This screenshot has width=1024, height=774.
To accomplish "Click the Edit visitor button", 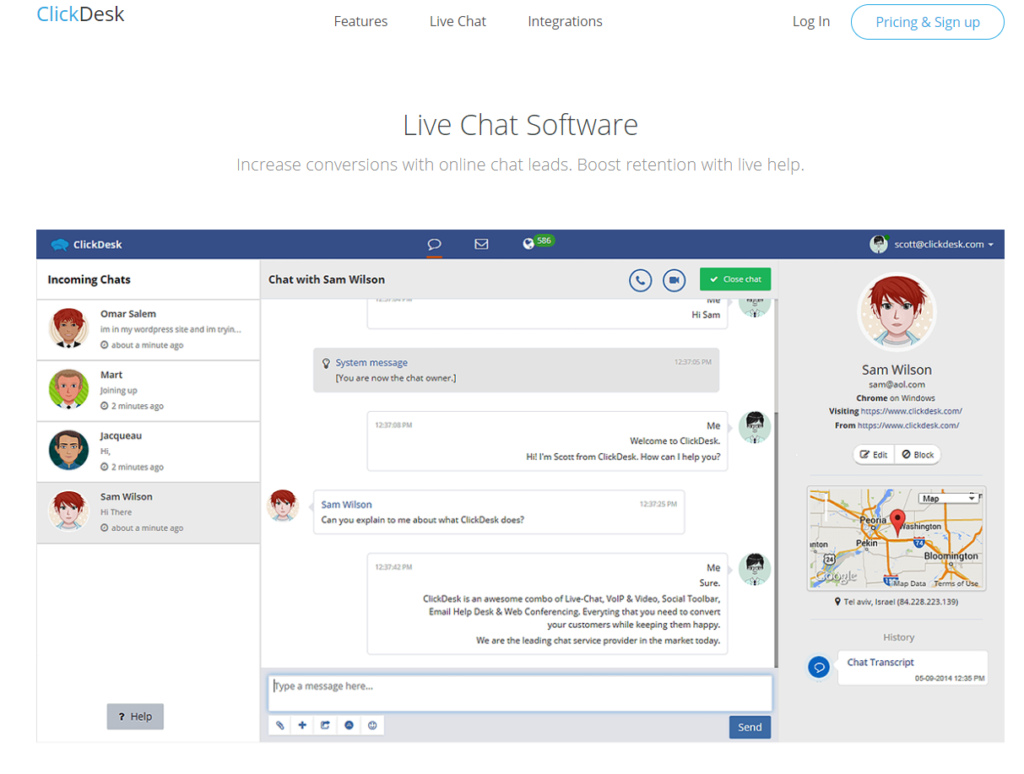I will (874, 455).
